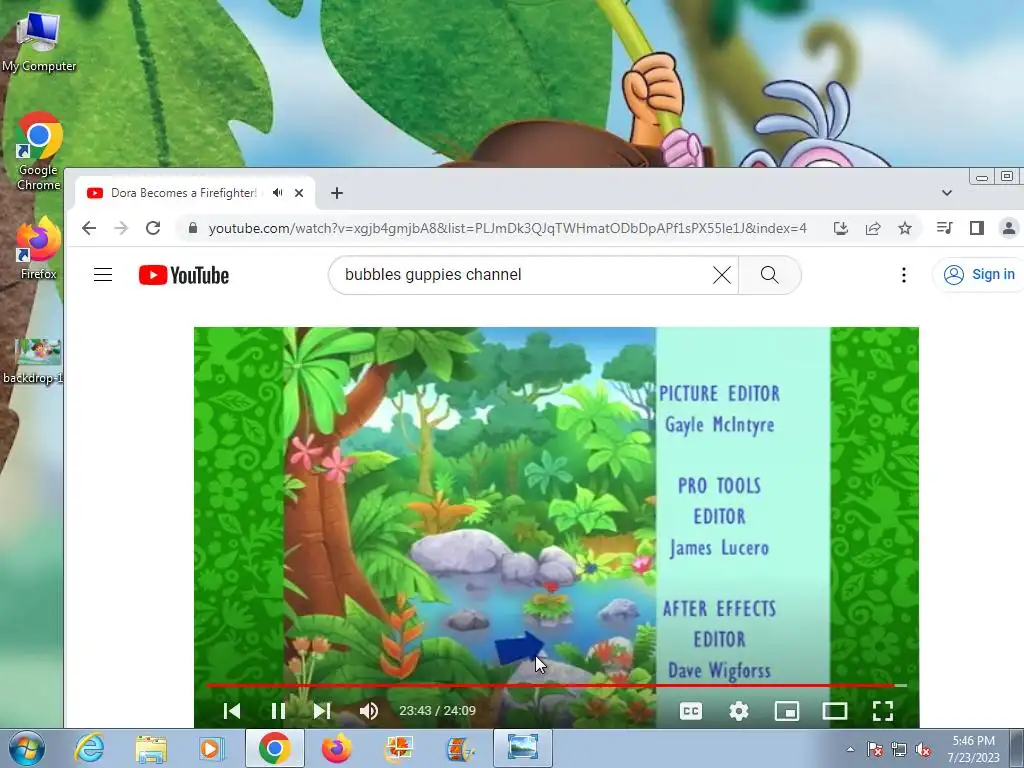Open the YouTube hamburger guide menu

click(x=103, y=275)
